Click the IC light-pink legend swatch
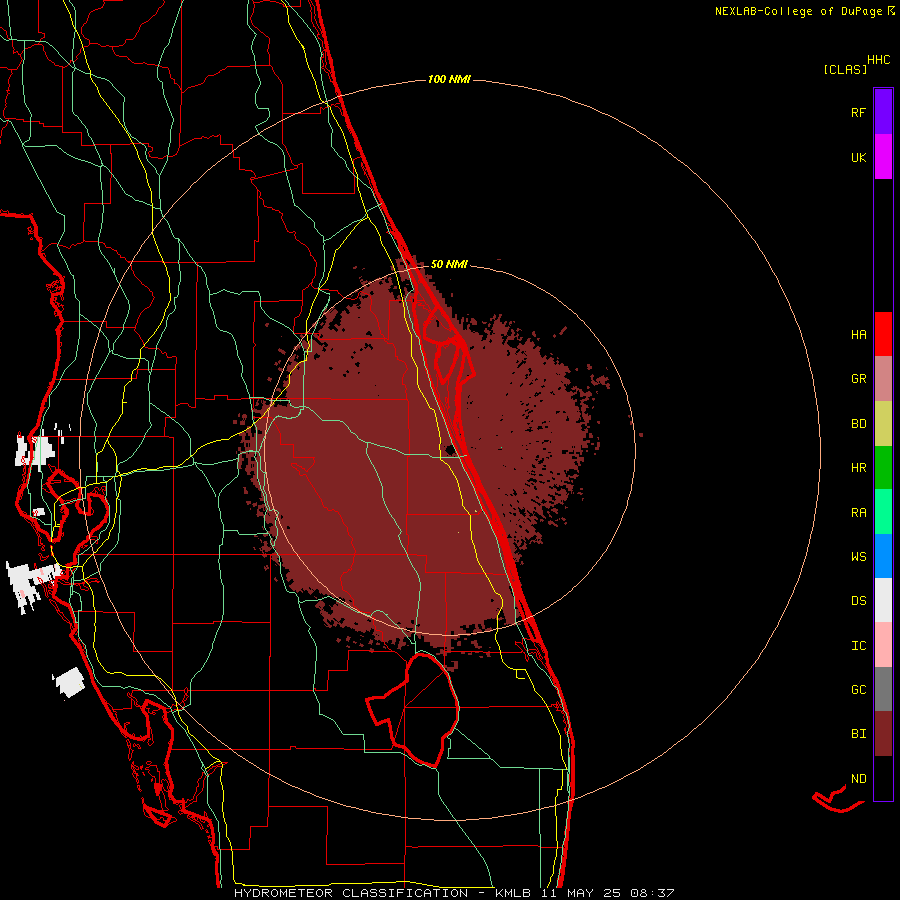 (883, 645)
